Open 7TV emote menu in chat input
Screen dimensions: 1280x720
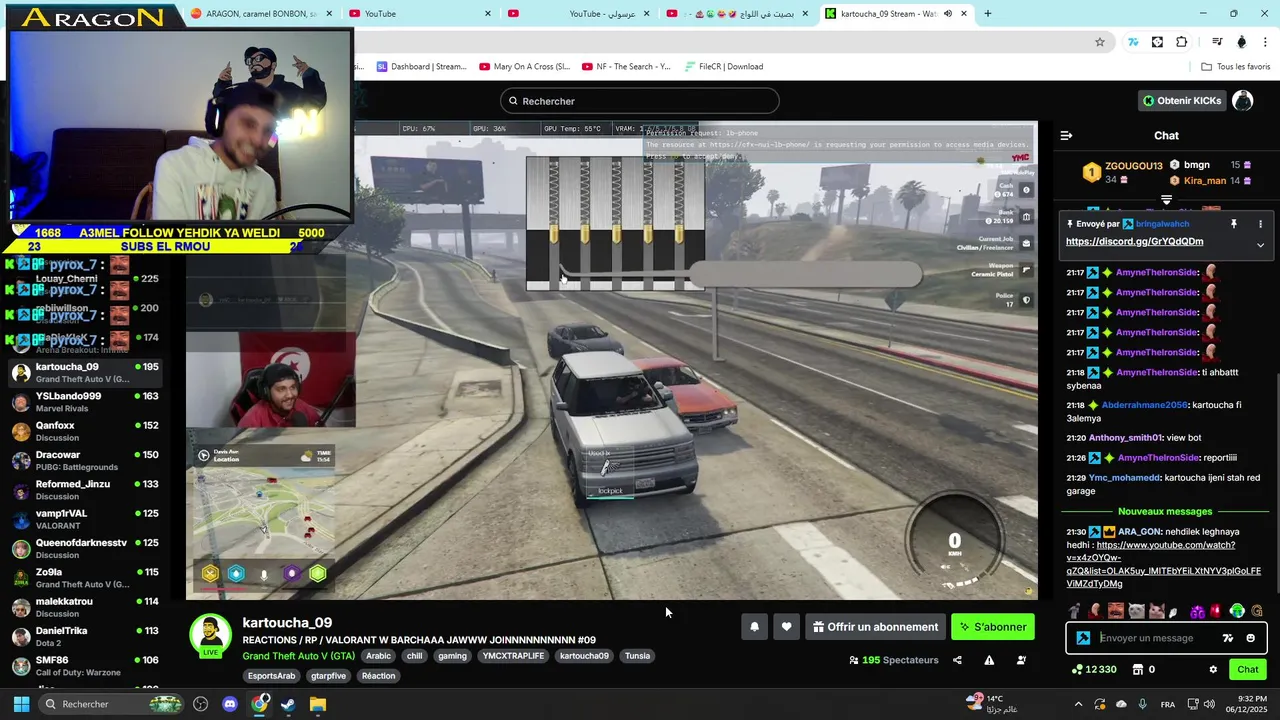1228,638
